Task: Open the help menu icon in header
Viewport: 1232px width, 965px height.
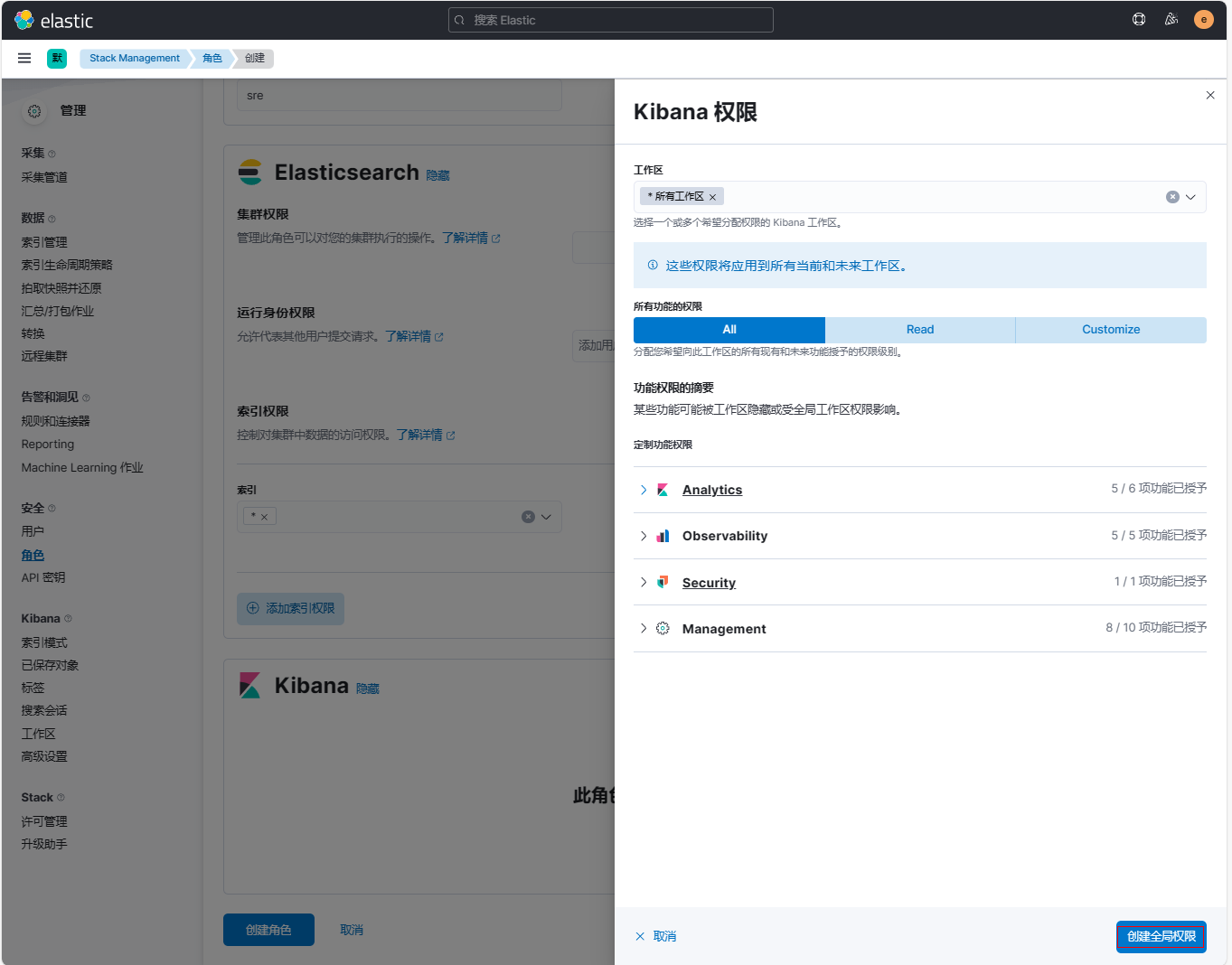Action: click(x=1139, y=20)
